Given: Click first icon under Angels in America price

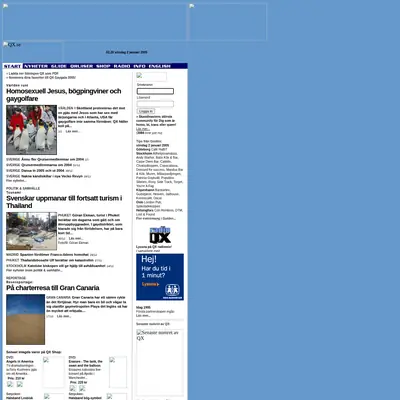Looking at the screenshot, I should tap(10, 384).
